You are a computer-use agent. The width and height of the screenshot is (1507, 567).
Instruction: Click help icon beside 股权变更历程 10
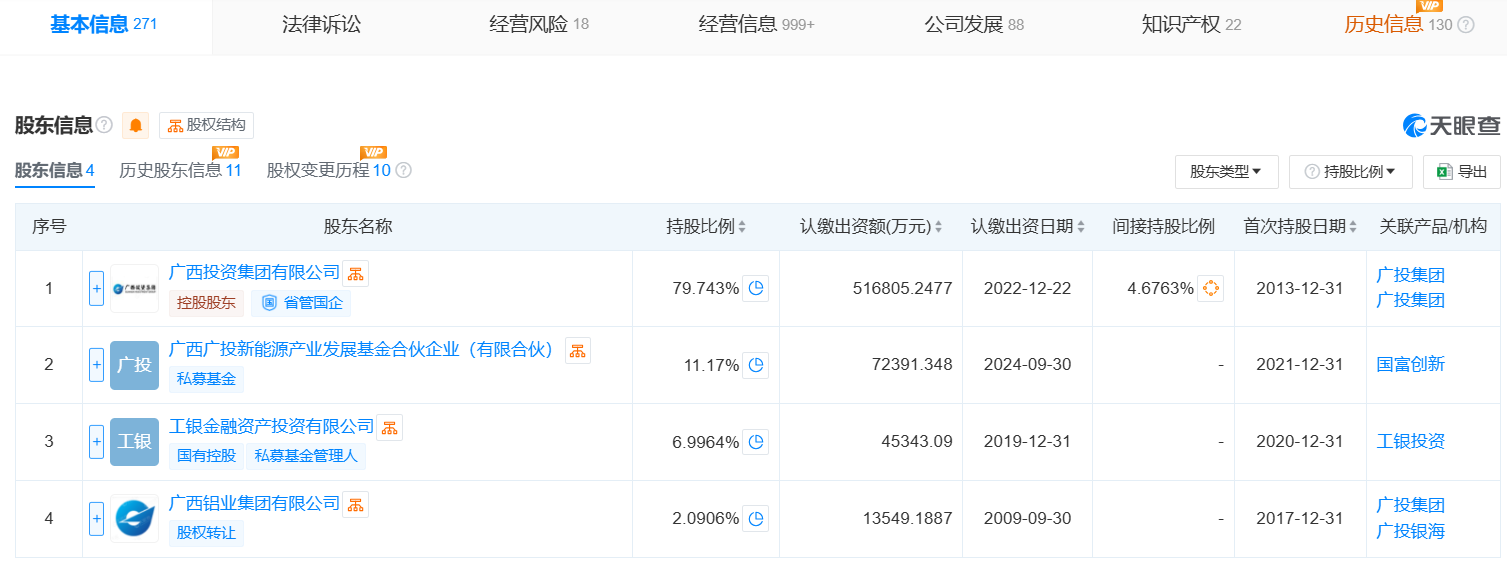click(x=404, y=170)
